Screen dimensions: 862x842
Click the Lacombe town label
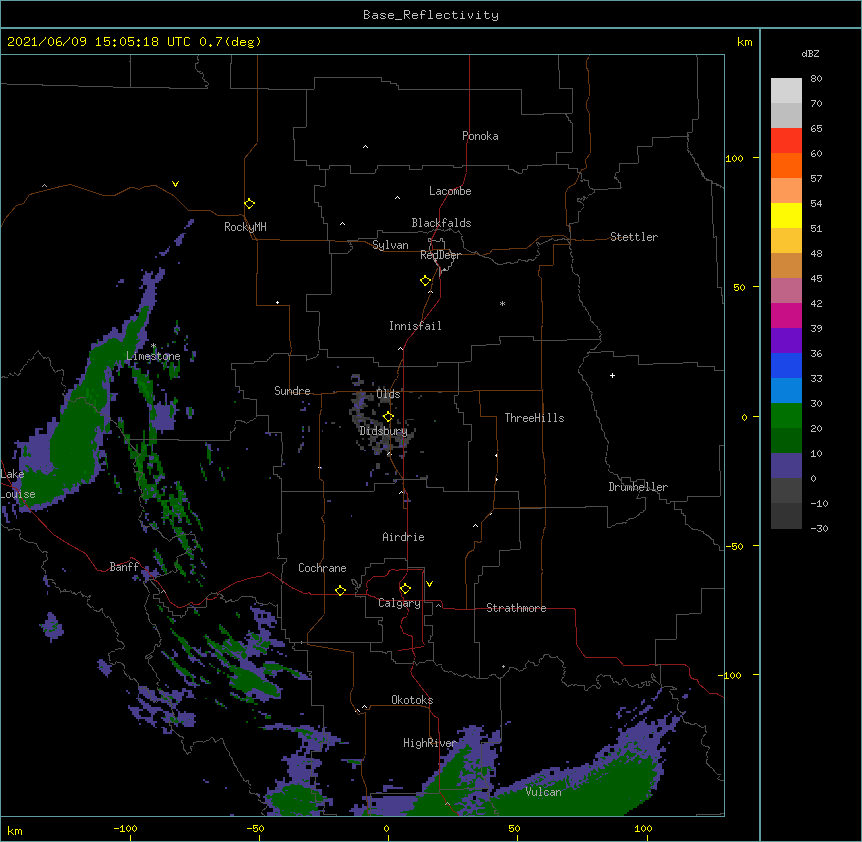[450, 191]
